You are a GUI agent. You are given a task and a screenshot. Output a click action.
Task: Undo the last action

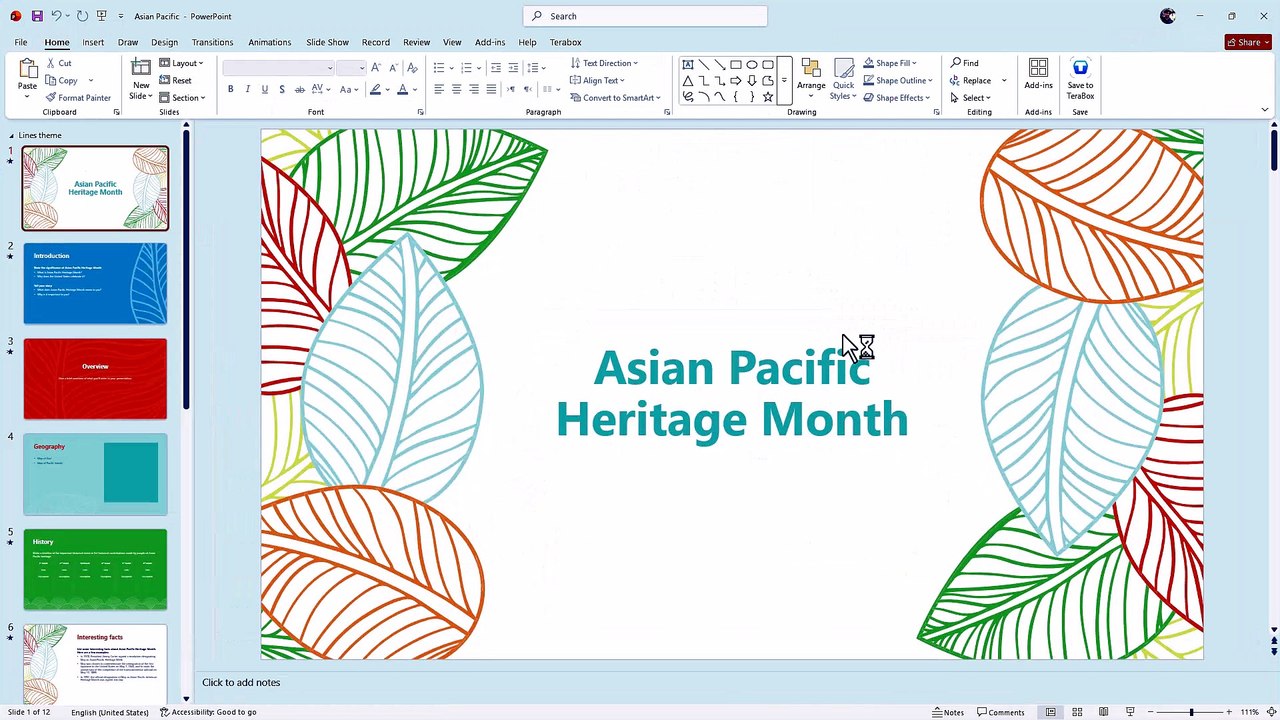click(56, 16)
